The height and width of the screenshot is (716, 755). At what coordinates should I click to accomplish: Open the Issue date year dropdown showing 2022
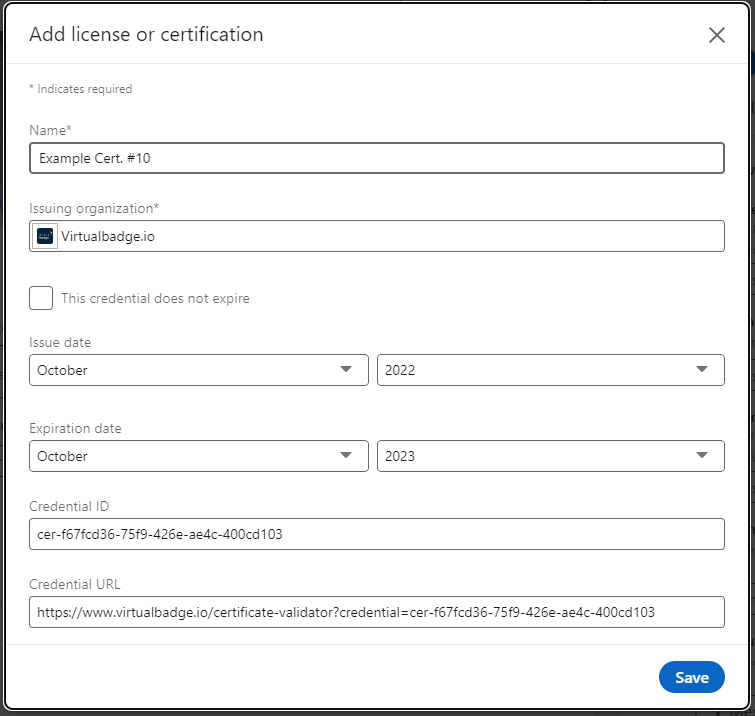coord(551,370)
